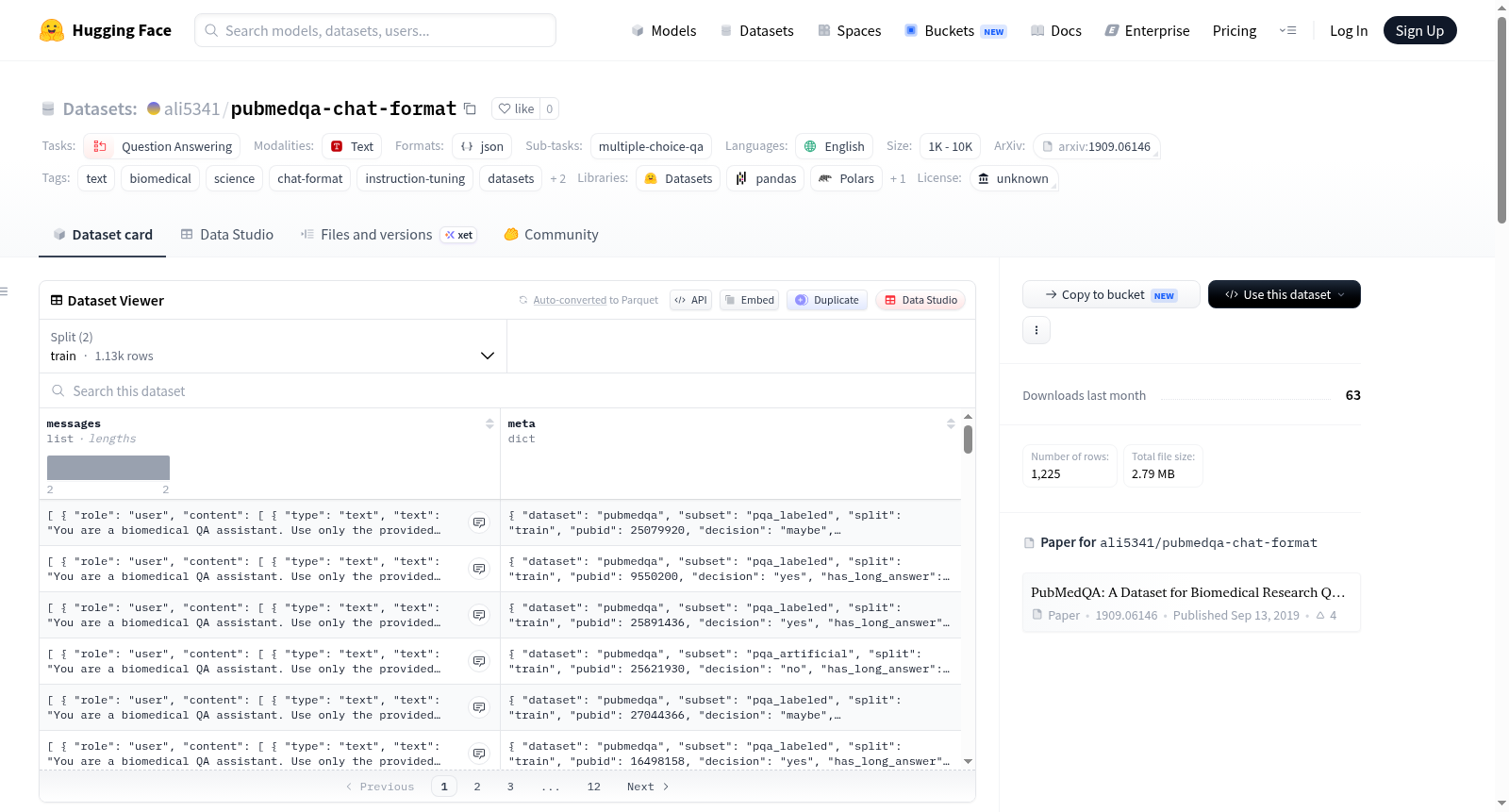Open conversation view for pubid 25621930 row
1509x812 pixels.
tap(479, 661)
